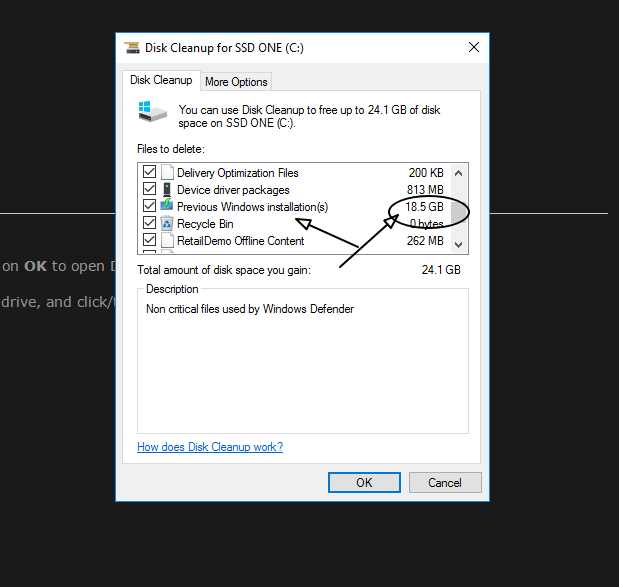The width and height of the screenshot is (619, 587).
Task: Select 'Previous Windows installation(s)' row text
Action: (252, 207)
